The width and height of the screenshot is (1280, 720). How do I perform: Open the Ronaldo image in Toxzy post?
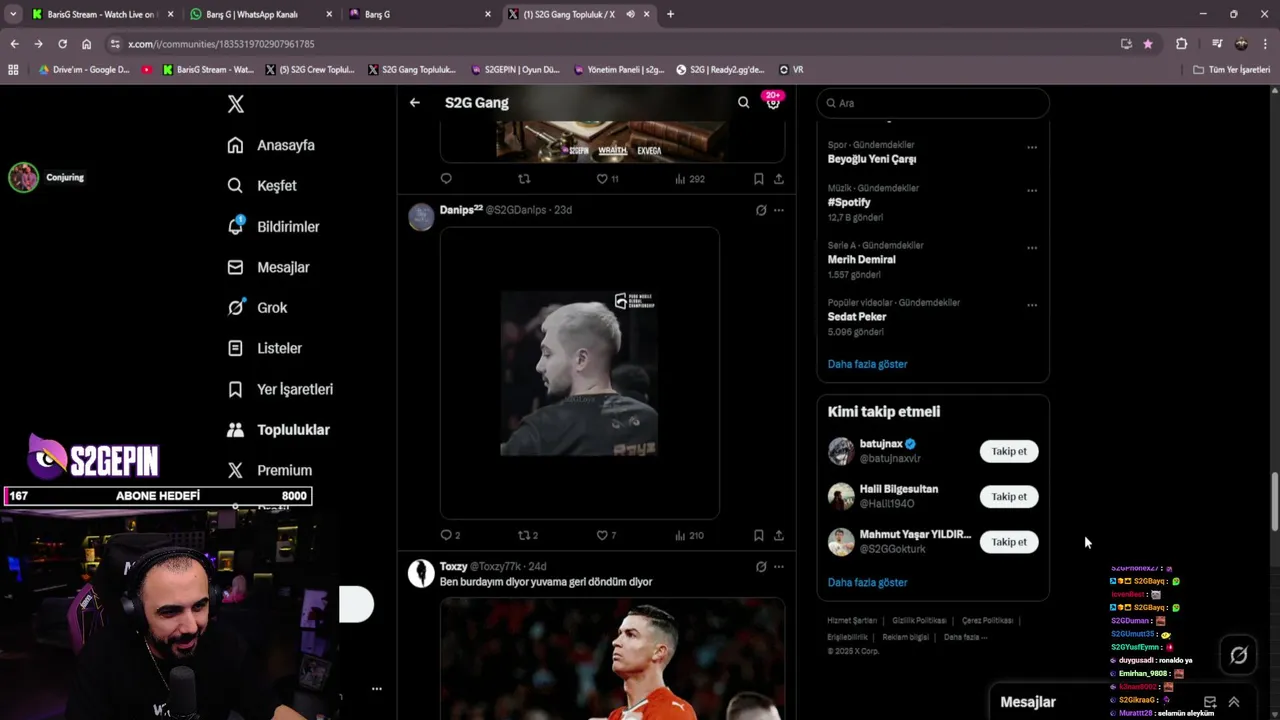(x=612, y=658)
